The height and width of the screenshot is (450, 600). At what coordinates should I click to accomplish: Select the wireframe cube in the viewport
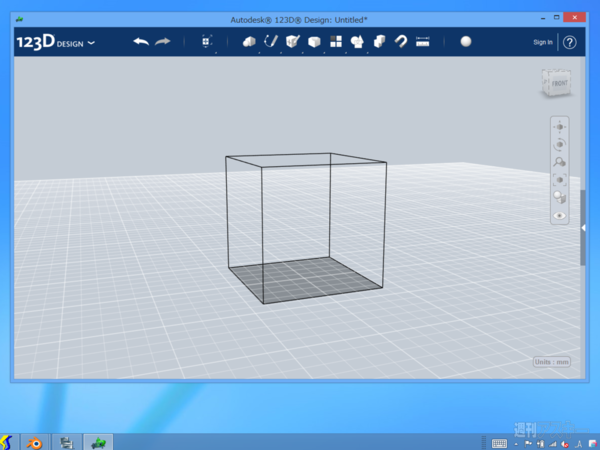[x=305, y=228]
